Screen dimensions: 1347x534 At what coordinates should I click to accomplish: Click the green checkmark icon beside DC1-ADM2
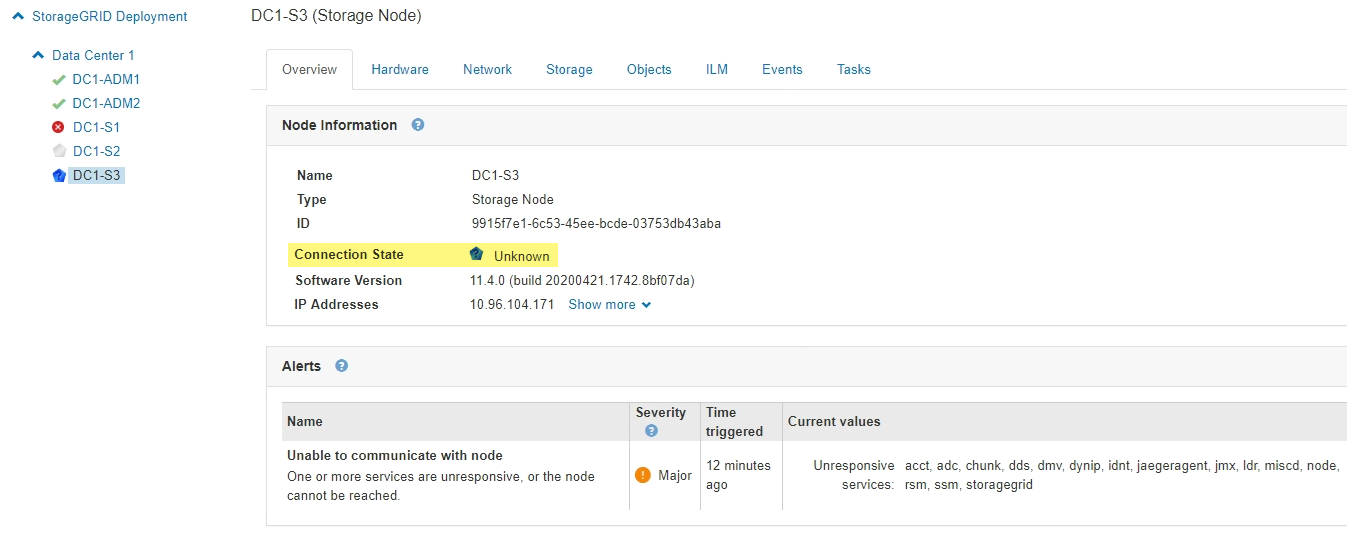pos(59,104)
